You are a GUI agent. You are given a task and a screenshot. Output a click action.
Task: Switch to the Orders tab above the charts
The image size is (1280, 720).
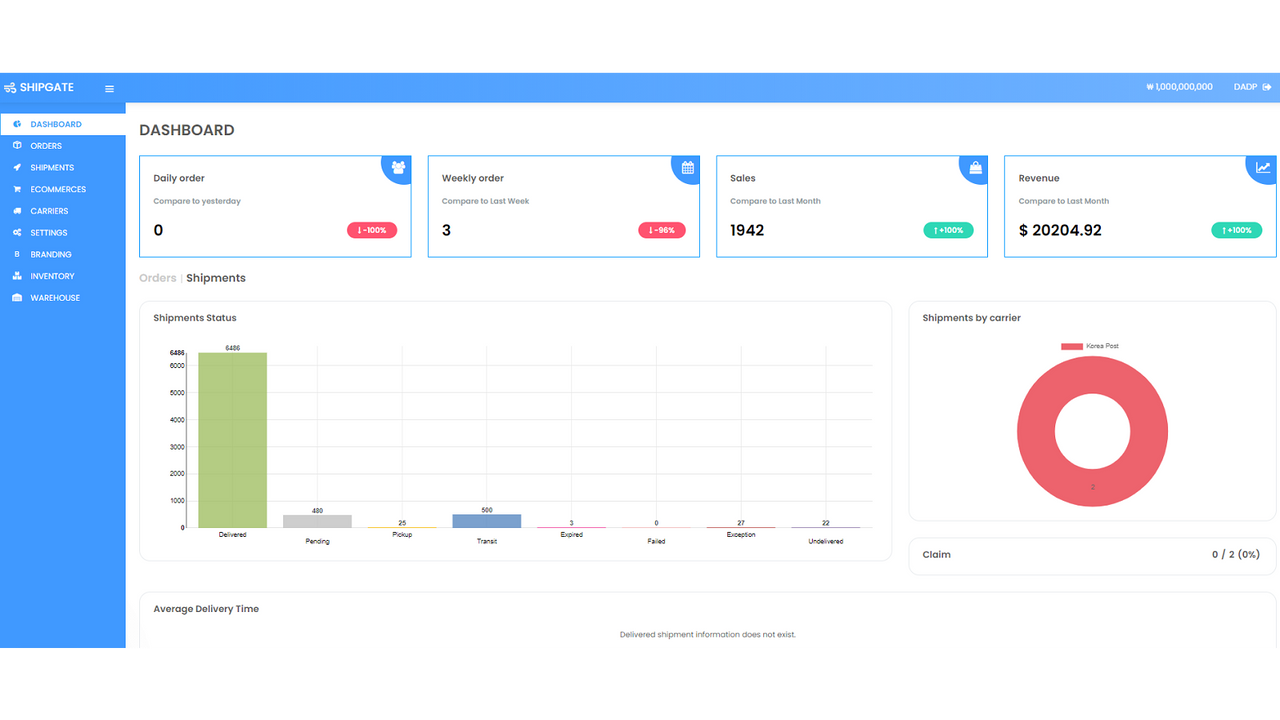[x=157, y=277]
